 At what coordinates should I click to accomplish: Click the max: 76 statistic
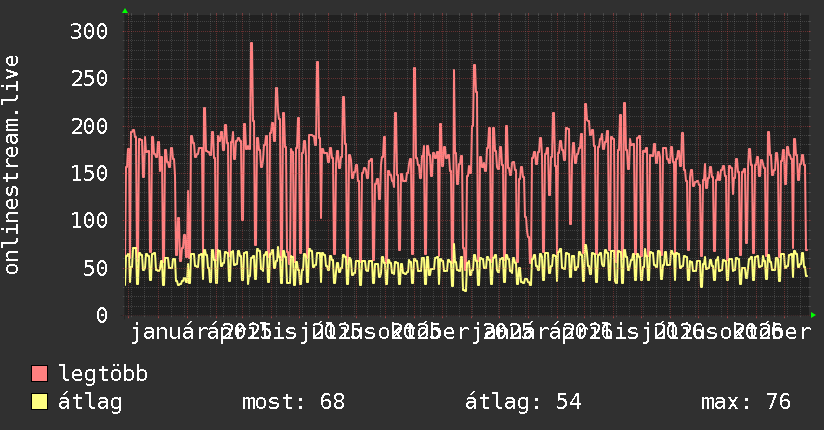point(746,402)
